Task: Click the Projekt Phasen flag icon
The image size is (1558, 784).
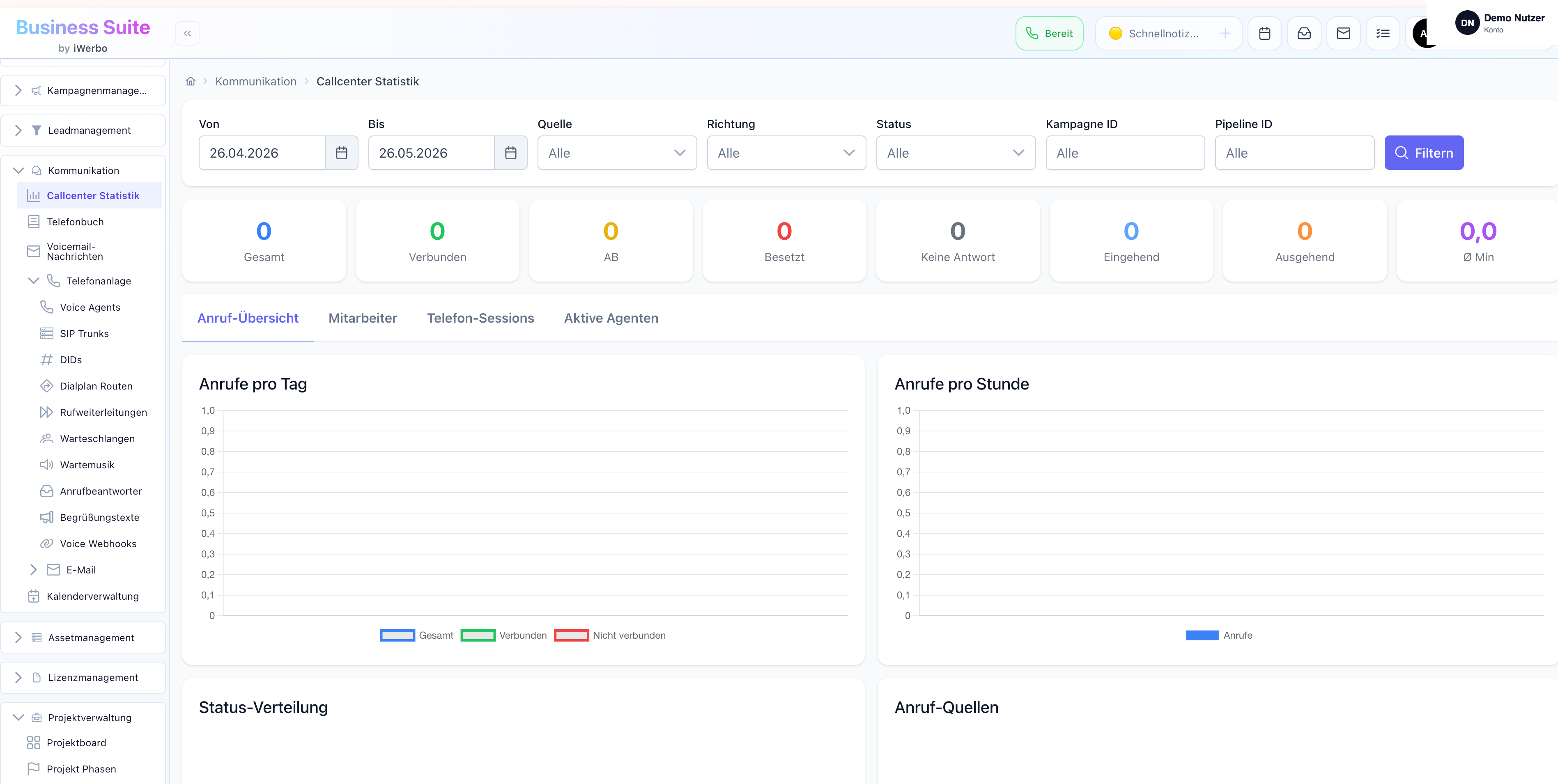Action: [x=34, y=769]
